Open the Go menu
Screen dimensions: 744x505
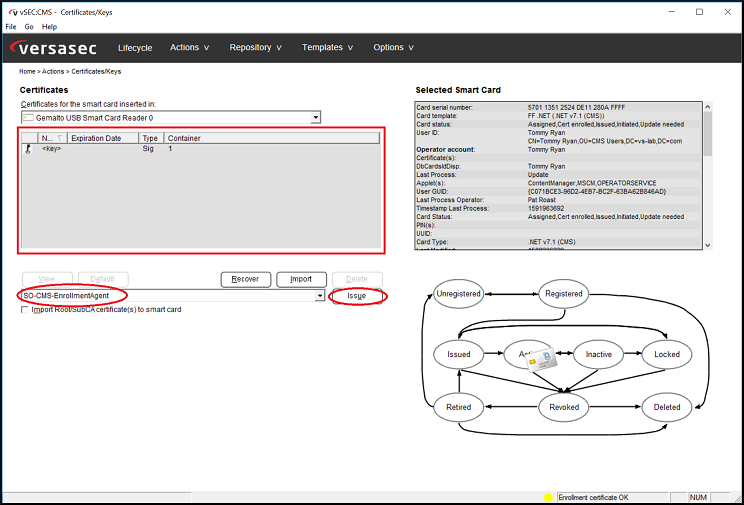29,27
